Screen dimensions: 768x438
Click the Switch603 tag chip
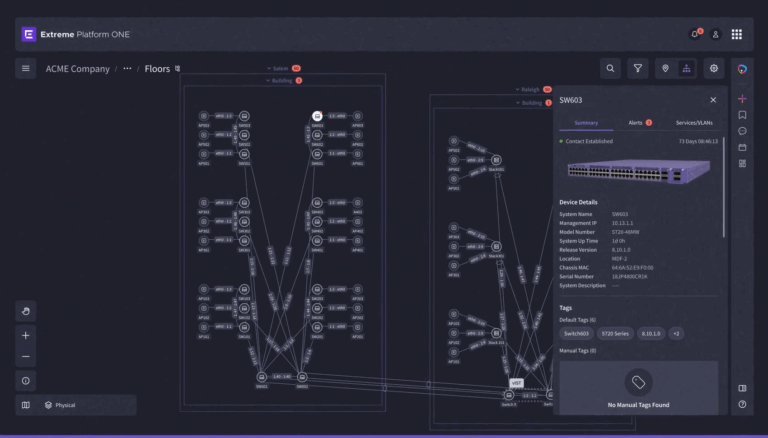(576, 334)
